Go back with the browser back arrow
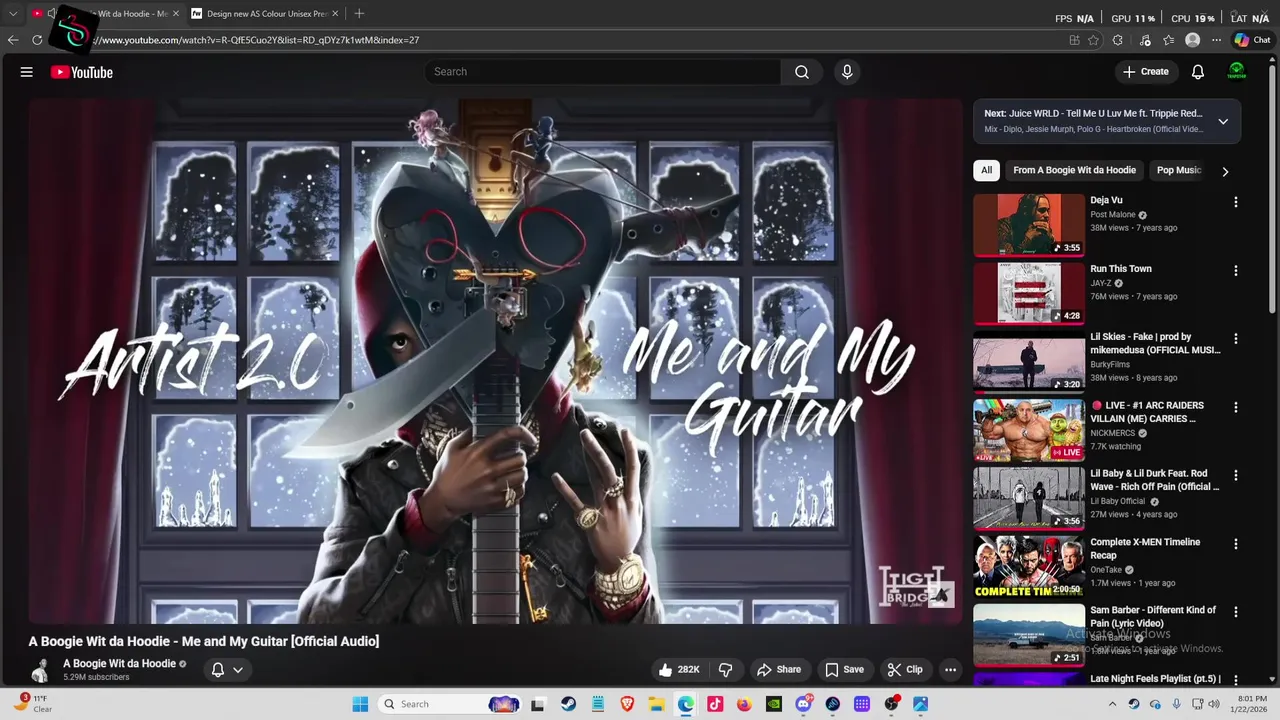Screen dimensions: 1280x720 tap(13, 40)
